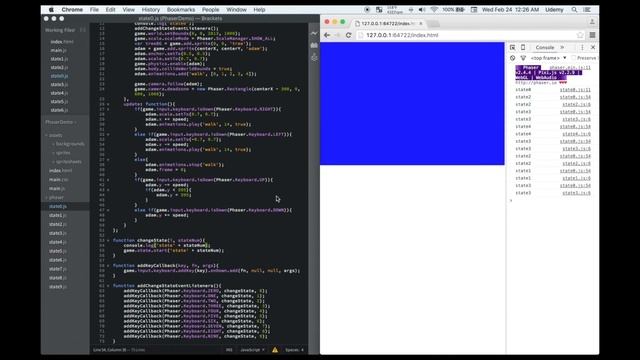Screen dimensions: 640x360
Task: Fold the changeState function block
Action: click(108, 240)
